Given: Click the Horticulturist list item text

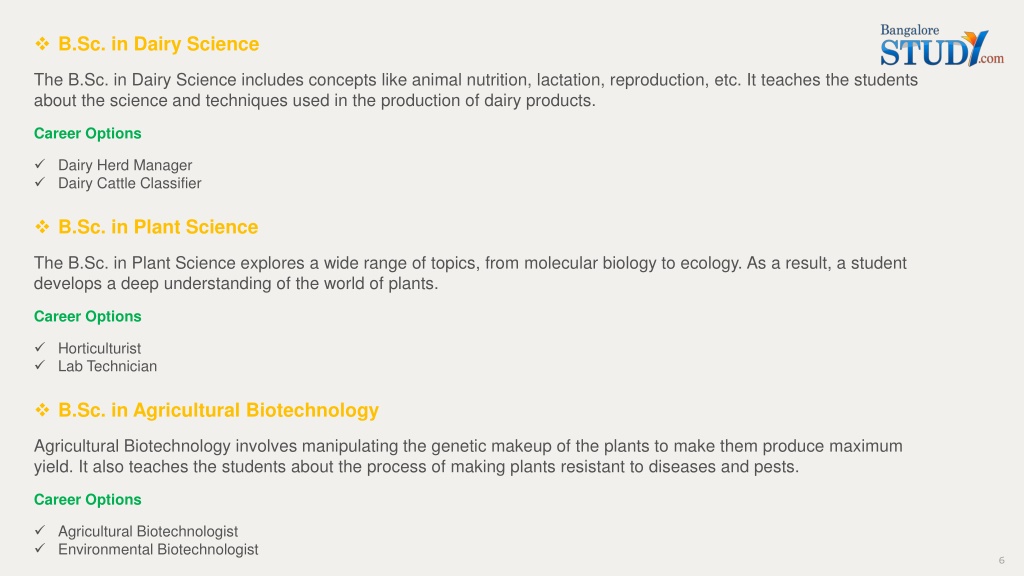Looking at the screenshot, I should [99, 348].
